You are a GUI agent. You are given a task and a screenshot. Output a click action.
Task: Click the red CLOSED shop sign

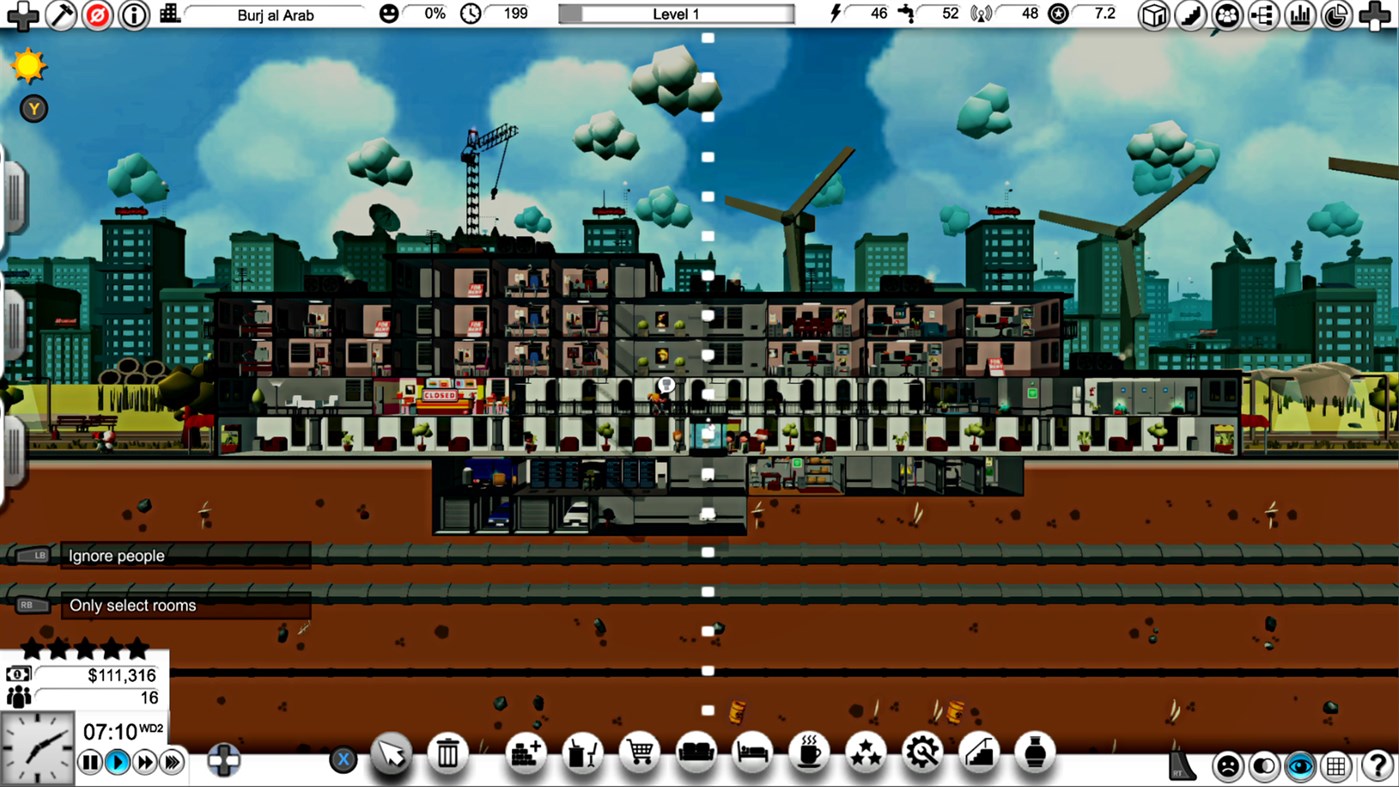click(440, 396)
